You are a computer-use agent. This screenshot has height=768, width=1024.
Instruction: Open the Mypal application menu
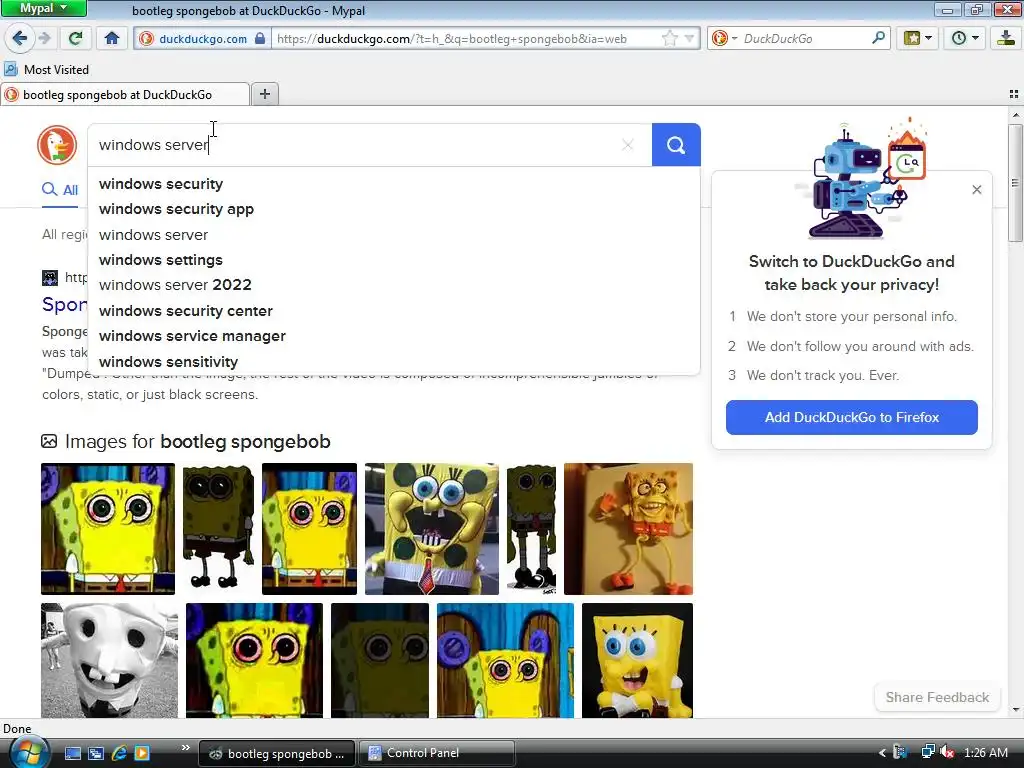[x=43, y=8]
